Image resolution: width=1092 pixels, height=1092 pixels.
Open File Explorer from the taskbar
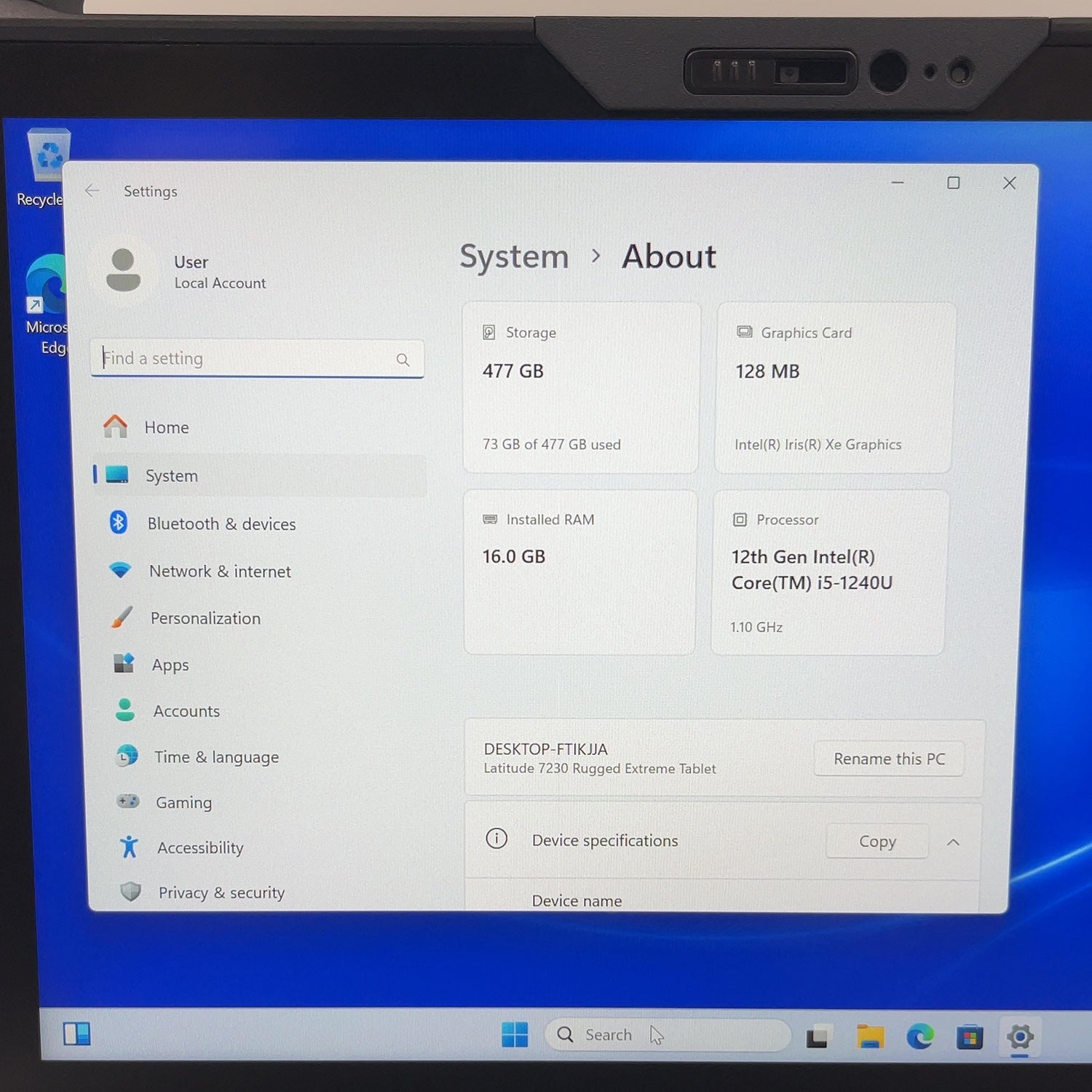[870, 1037]
